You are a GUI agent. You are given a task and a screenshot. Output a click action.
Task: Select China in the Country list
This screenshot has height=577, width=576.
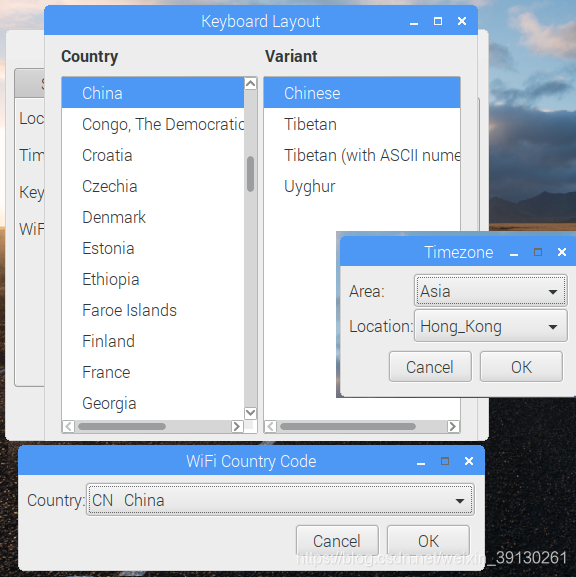click(153, 93)
